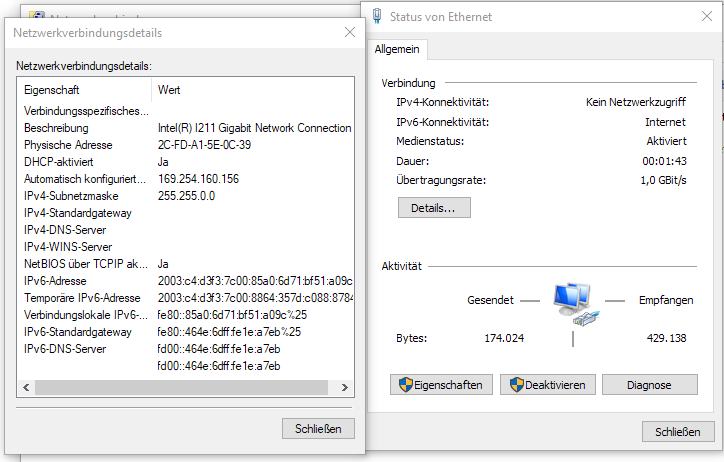The width and height of the screenshot is (724, 462).
Task: Select the Allgemein tab
Action: click(397, 49)
